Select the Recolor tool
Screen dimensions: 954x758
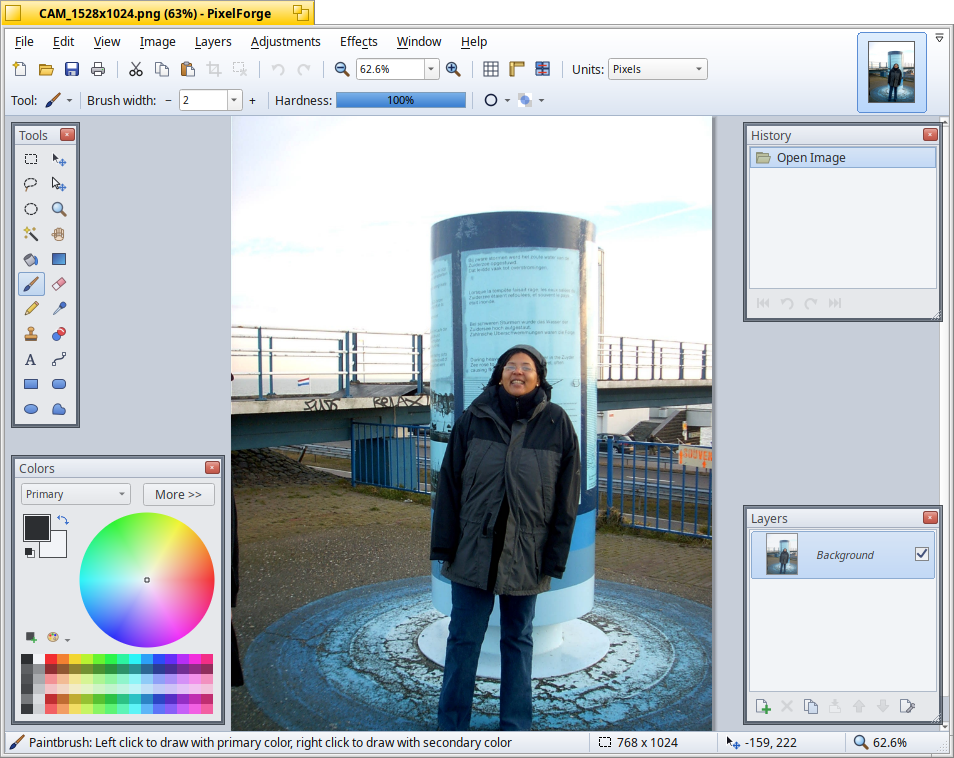59,334
